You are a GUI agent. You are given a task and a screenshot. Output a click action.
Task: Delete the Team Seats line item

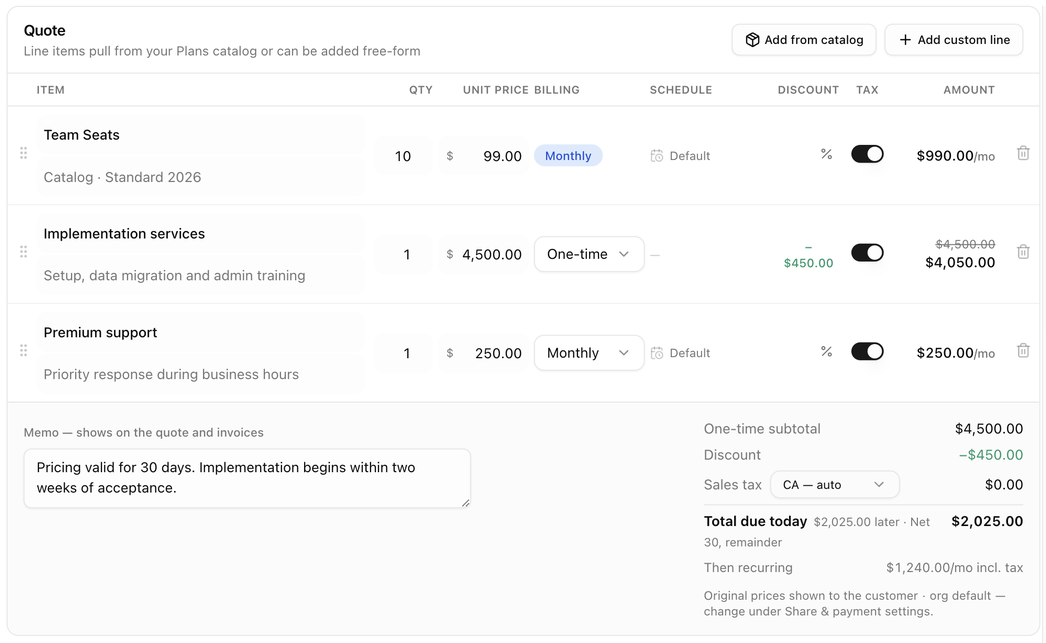click(1023, 153)
